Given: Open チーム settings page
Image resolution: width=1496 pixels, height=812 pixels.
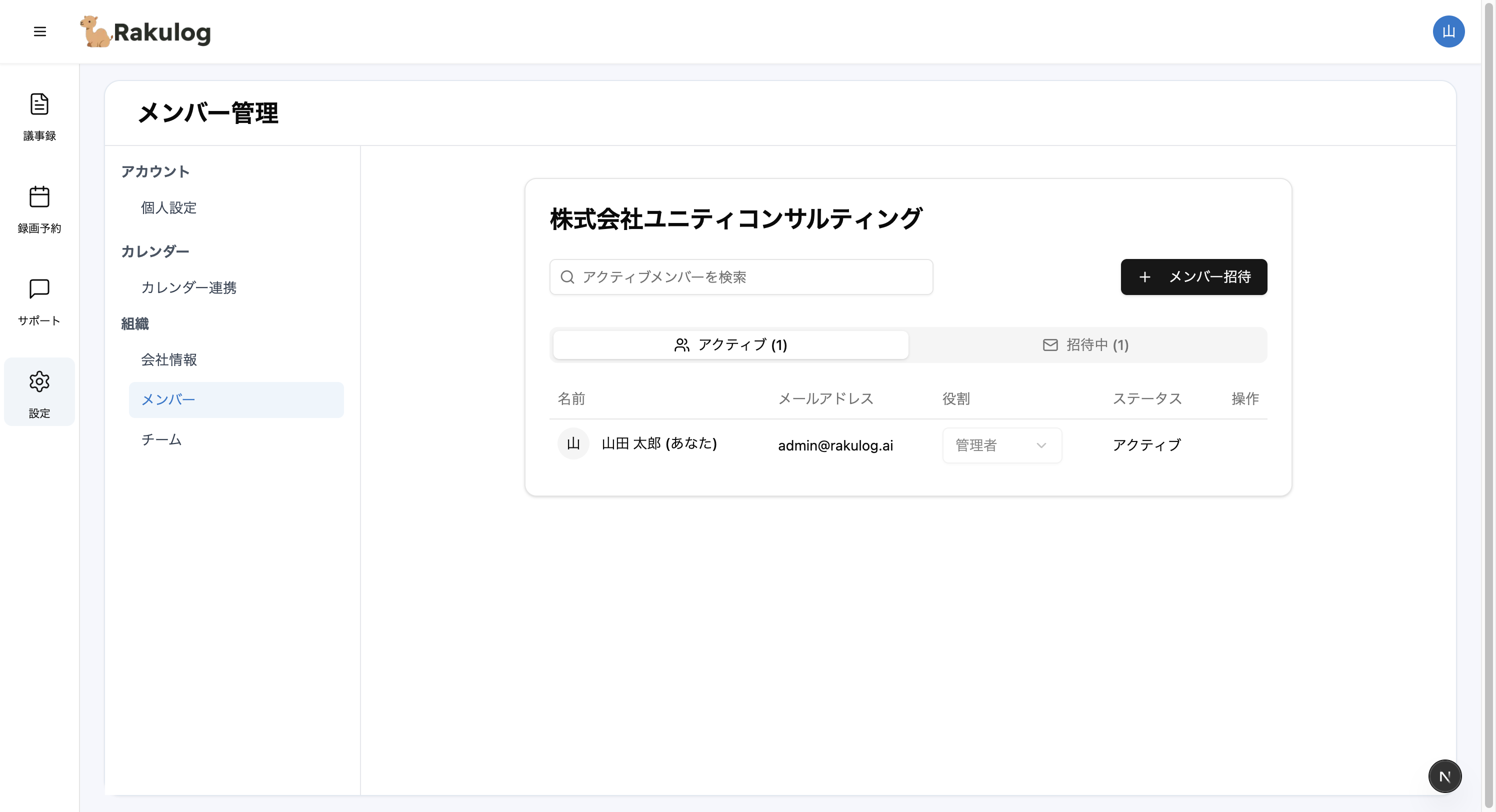Looking at the screenshot, I should (x=161, y=439).
